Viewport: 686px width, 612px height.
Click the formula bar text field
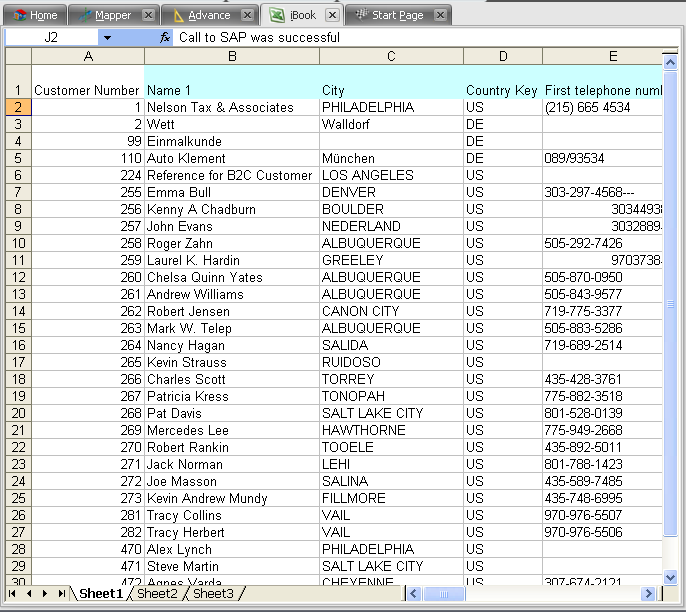pyautogui.click(x=420, y=37)
